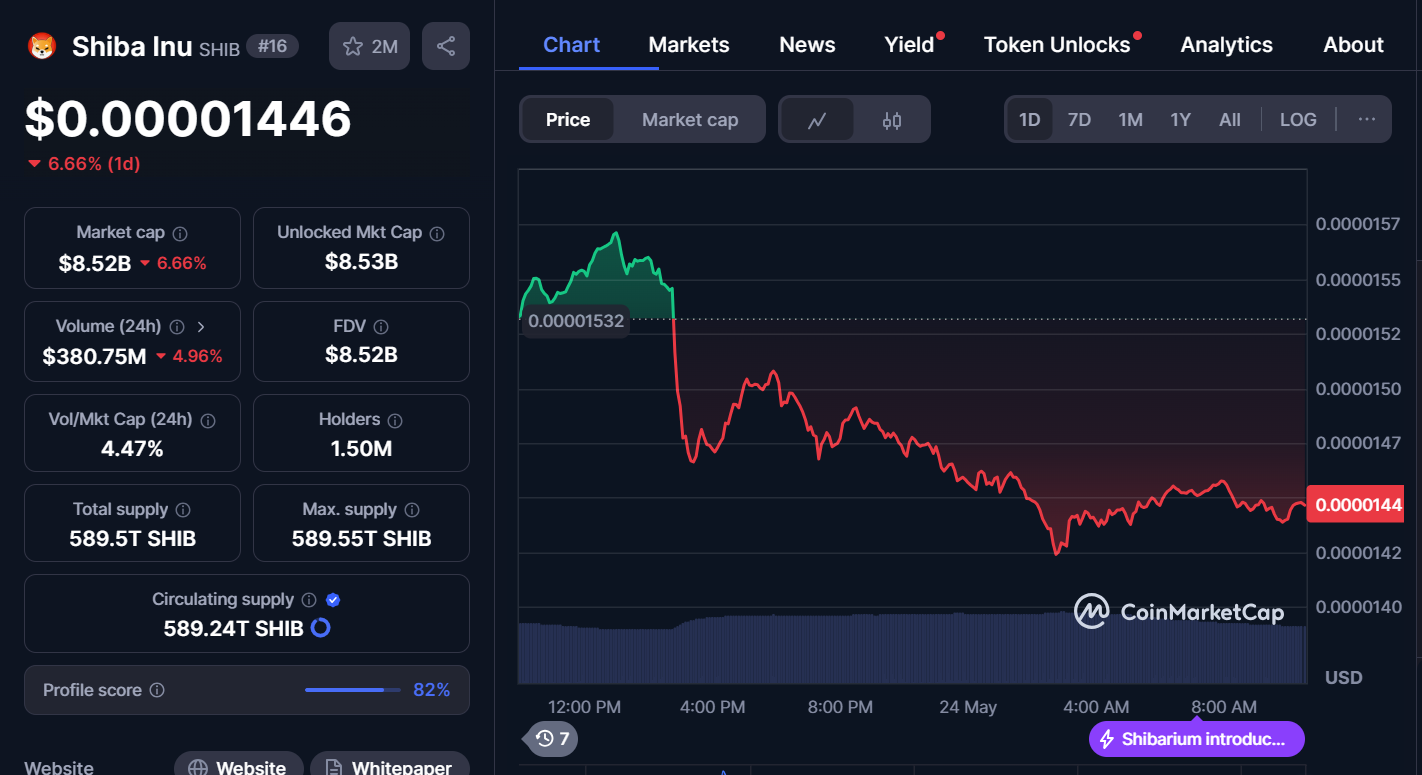This screenshot has height=775, width=1422.
Task: Click the lightning icon on Shibarium event
Action: 1107,740
